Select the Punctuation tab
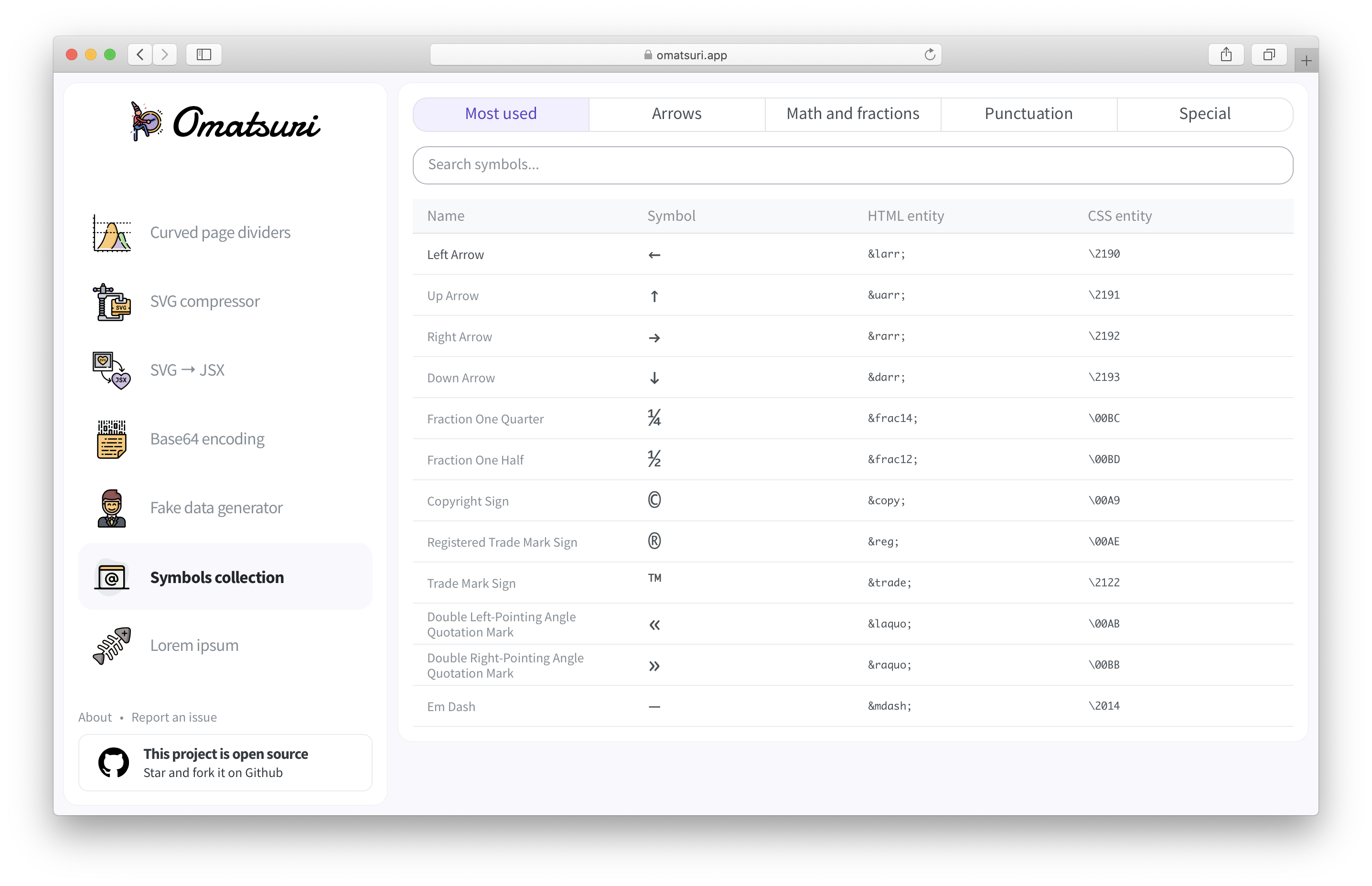This screenshot has height=886, width=1372. [1028, 114]
